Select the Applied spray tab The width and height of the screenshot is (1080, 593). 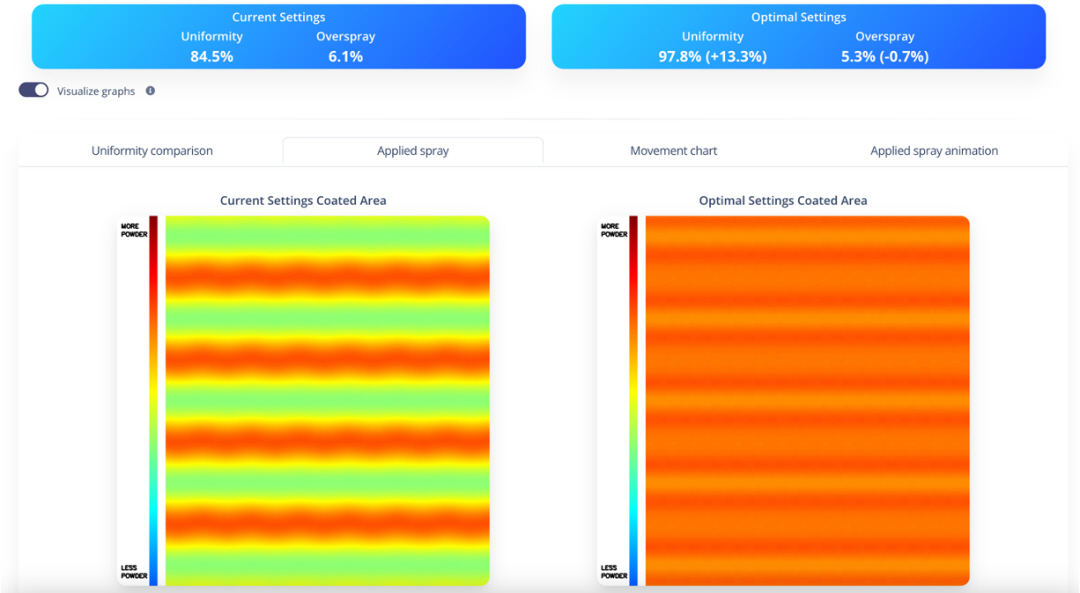coord(413,151)
